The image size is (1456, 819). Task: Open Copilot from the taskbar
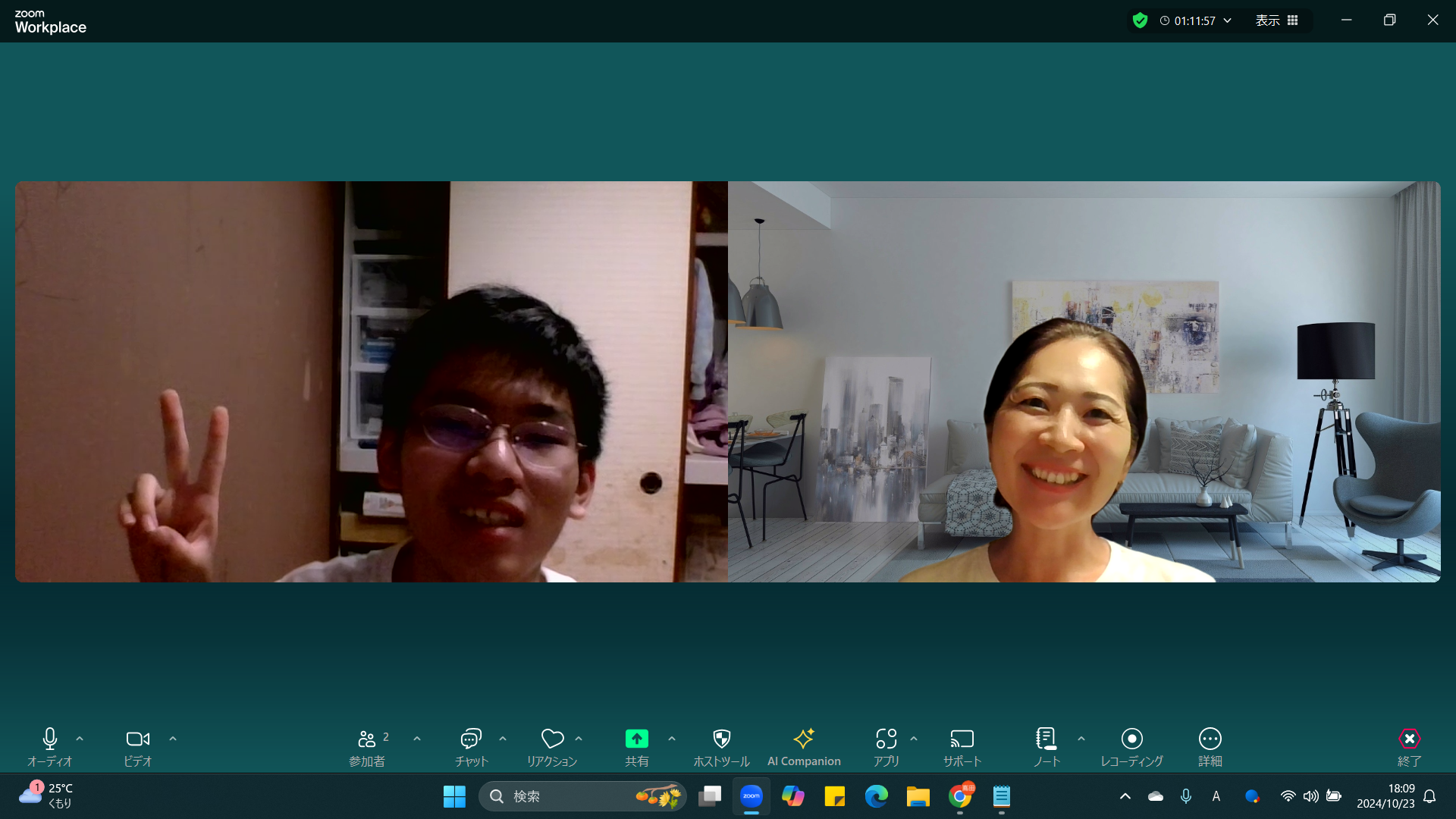click(x=793, y=796)
